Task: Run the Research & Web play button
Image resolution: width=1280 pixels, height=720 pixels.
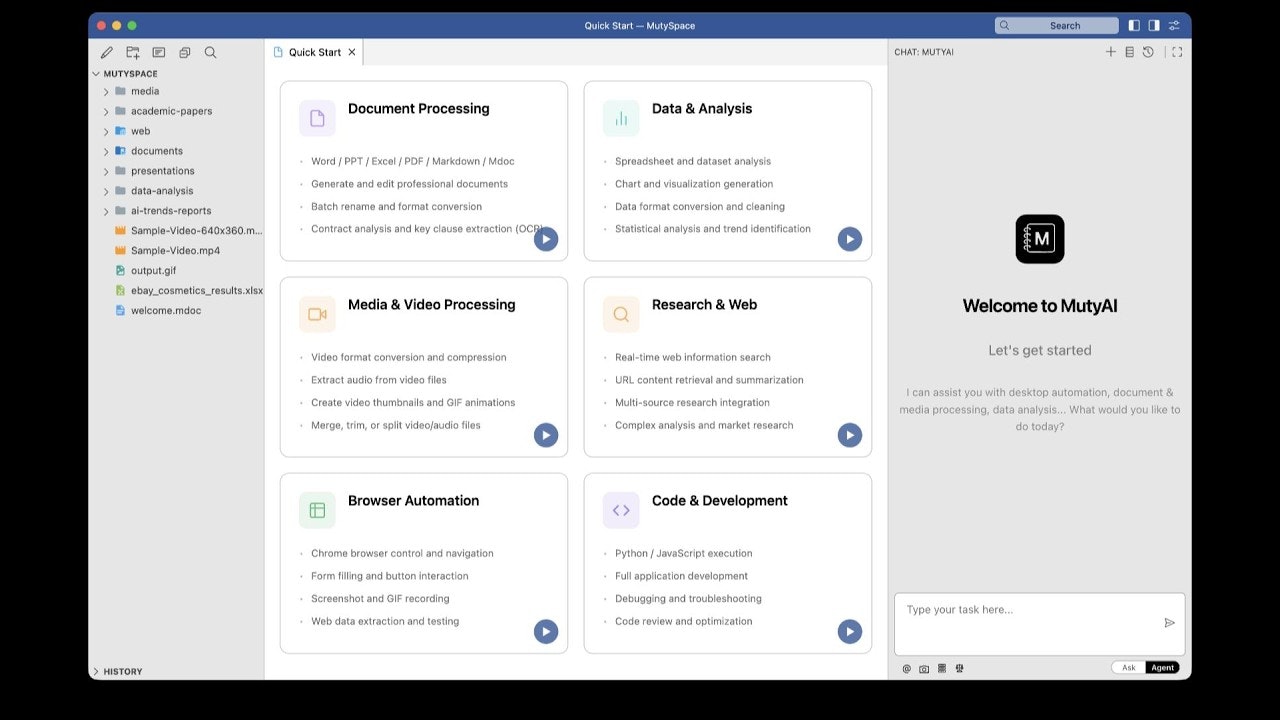Action: (x=850, y=435)
